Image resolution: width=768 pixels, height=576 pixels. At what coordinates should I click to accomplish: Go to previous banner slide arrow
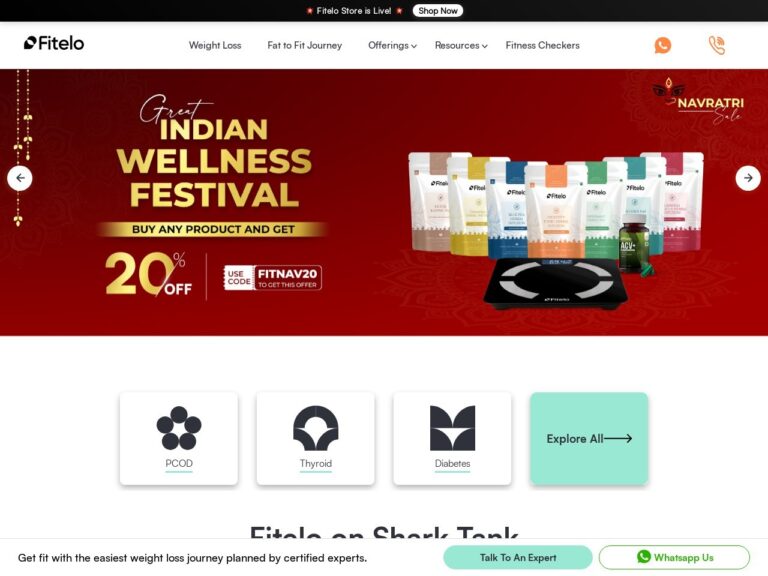coord(20,178)
